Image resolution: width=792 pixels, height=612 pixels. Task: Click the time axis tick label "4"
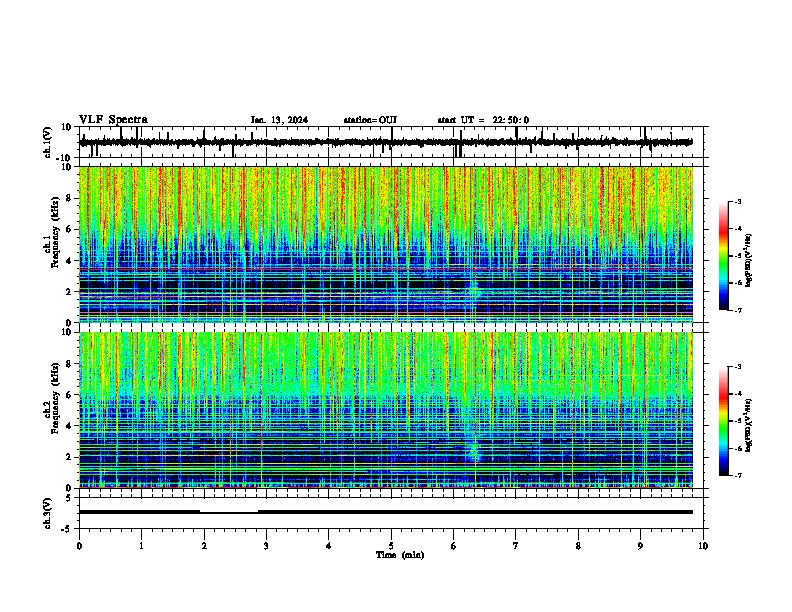tap(329, 546)
